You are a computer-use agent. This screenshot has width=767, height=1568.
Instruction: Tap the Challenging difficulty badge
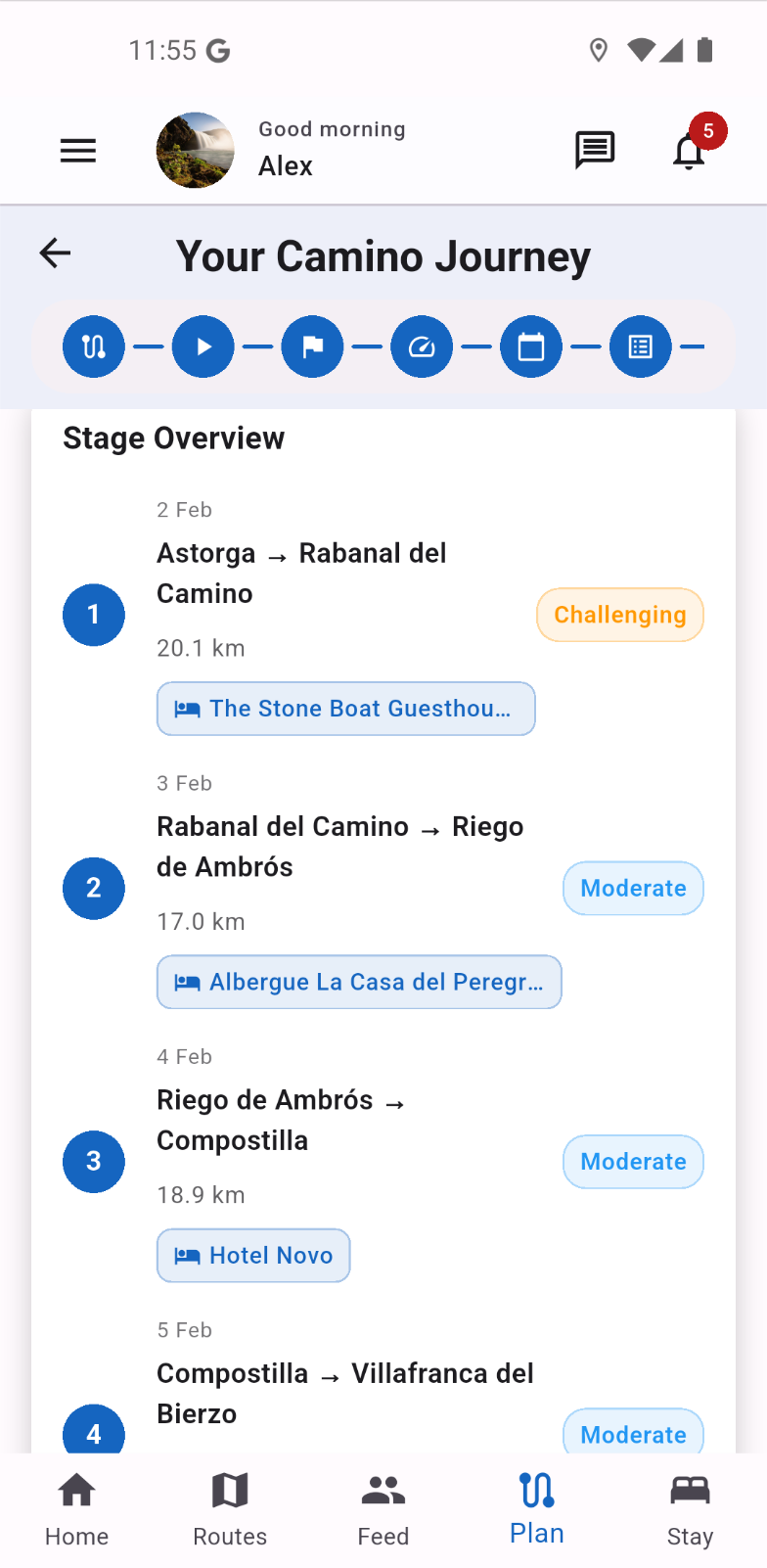coord(620,615)
